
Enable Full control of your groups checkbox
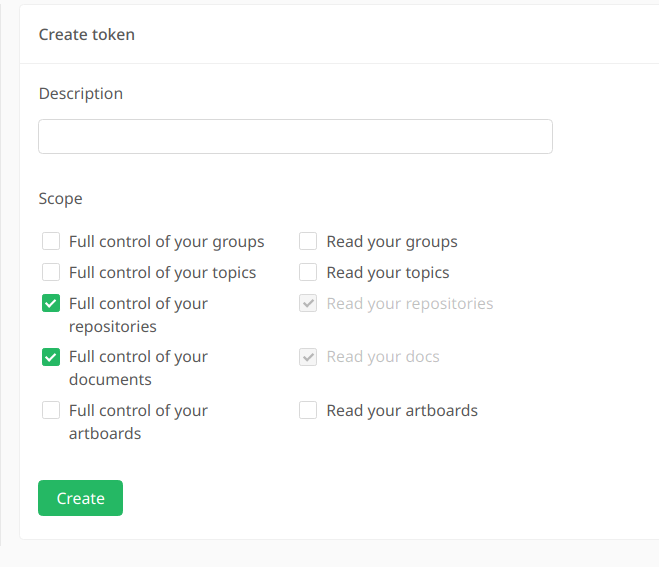[x=51, y=241]
